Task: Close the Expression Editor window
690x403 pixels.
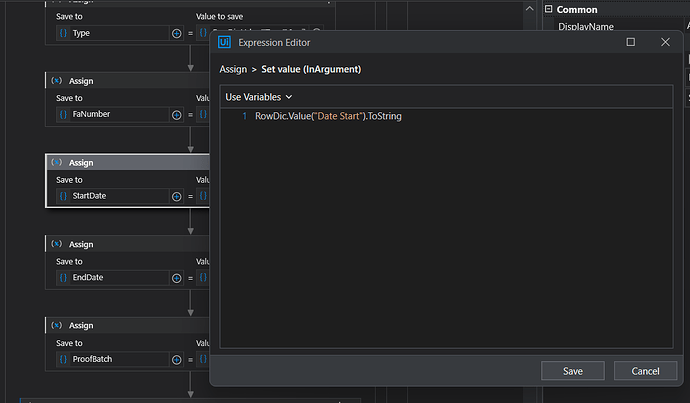Action: pyautogui.click(x=665, y=42)
